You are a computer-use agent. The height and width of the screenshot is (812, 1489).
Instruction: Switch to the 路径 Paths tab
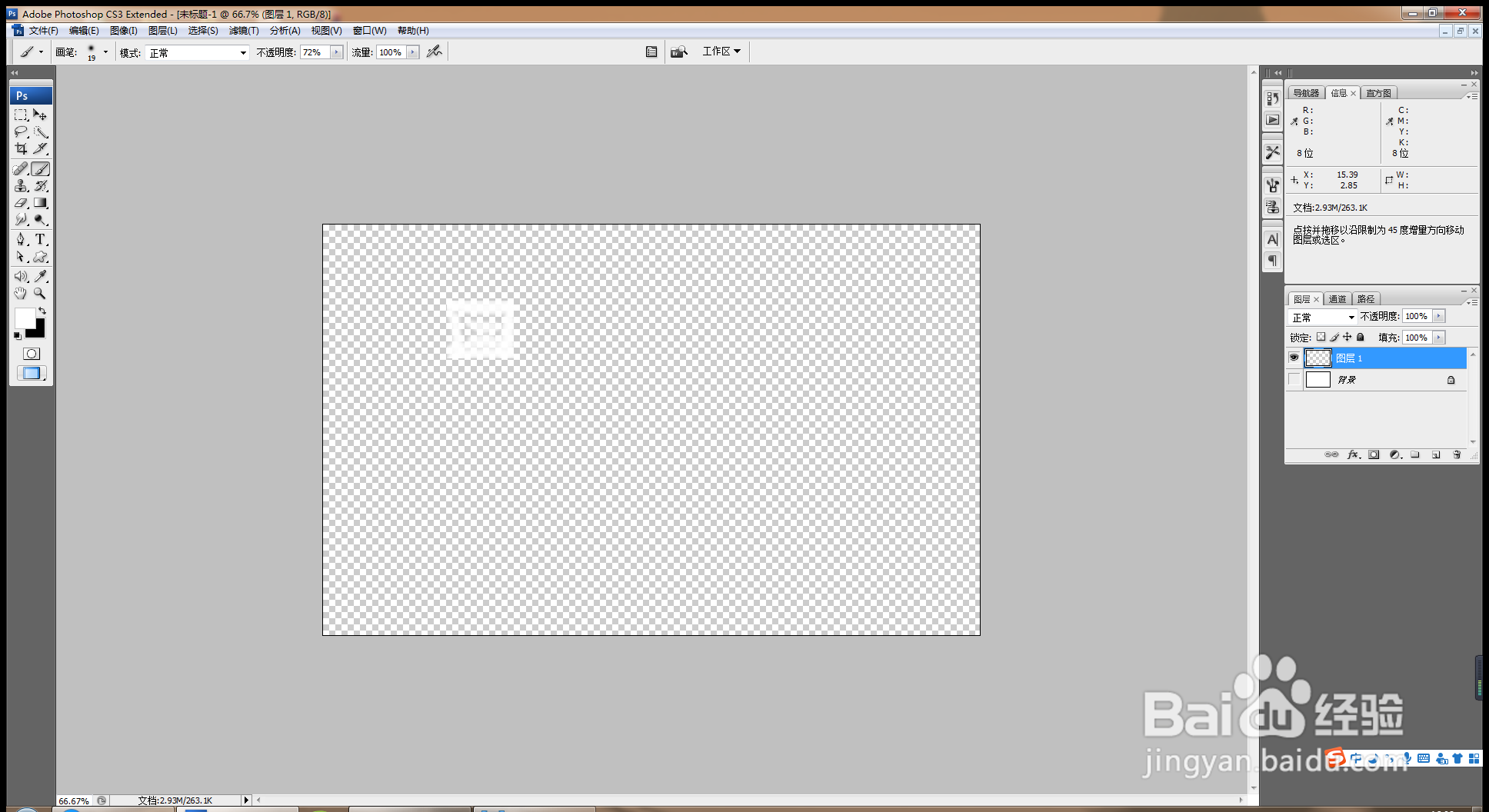pos(1366,299)
